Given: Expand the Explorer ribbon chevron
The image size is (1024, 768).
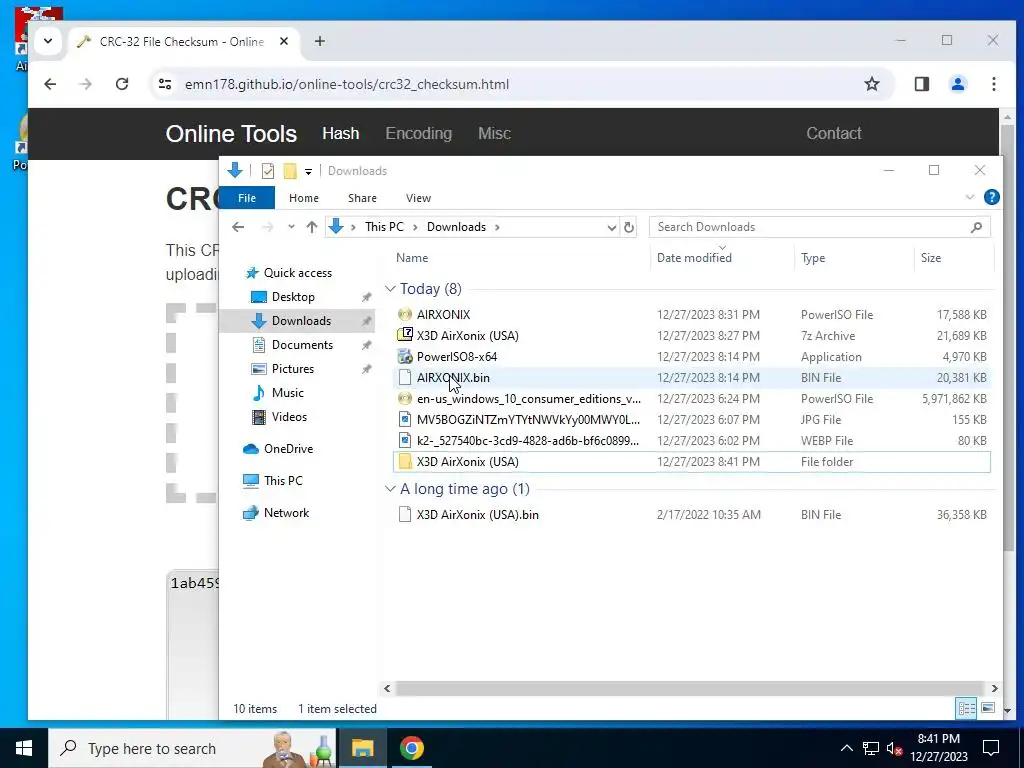Looking at the screenshot, I should coord(970,197).
